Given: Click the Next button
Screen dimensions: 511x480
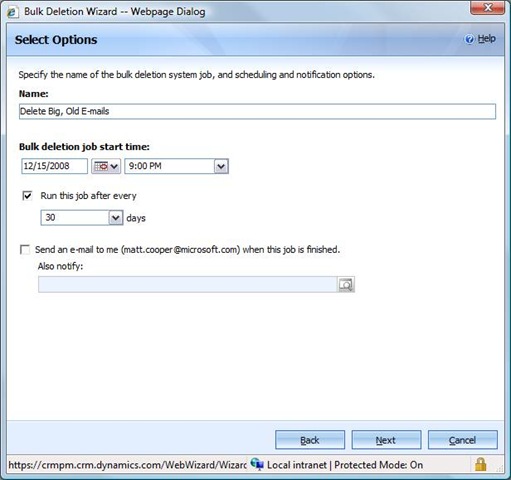Looking at the screenshot, I should [386, 440].
